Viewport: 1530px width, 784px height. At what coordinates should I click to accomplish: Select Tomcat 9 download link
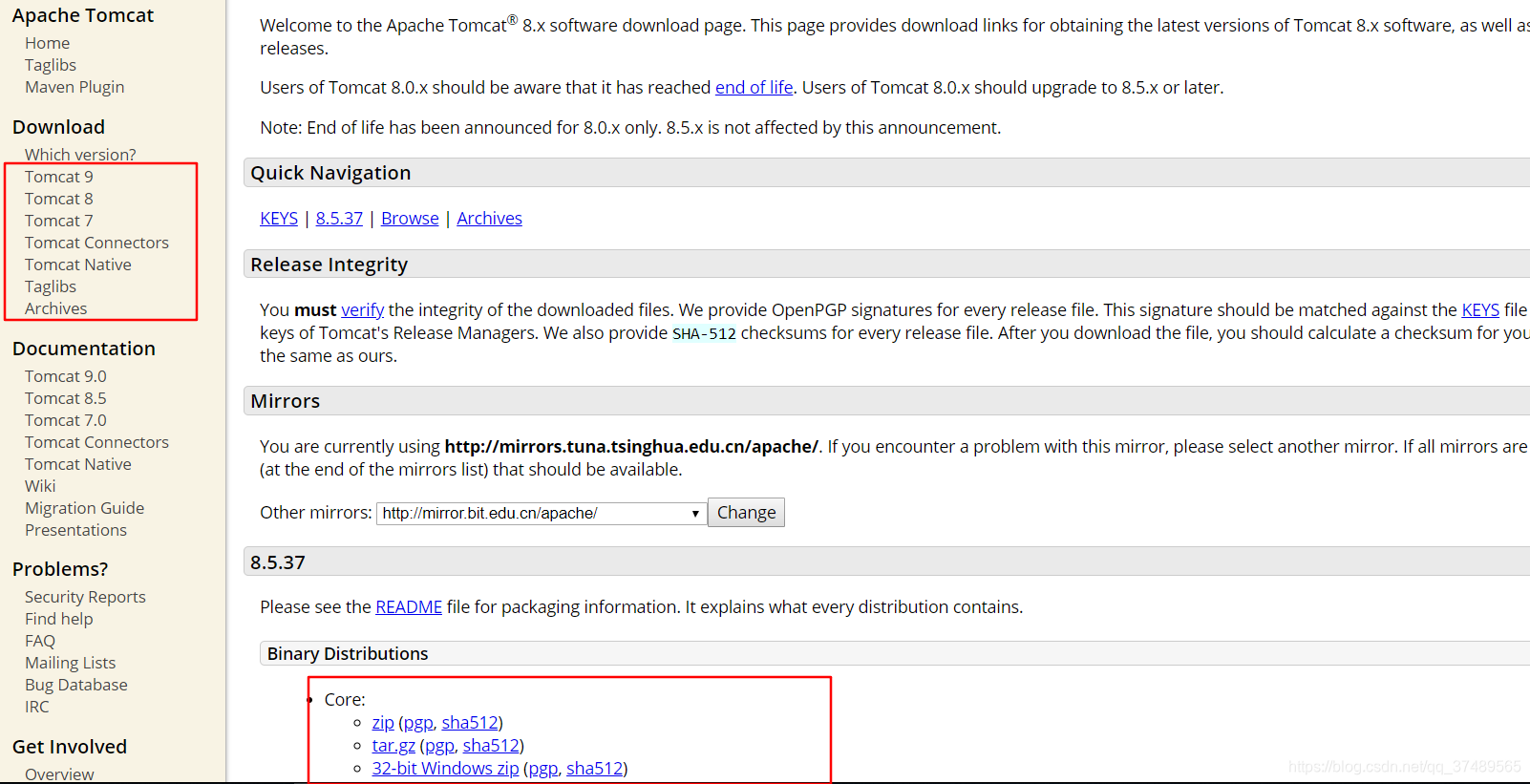click(59, 177)
